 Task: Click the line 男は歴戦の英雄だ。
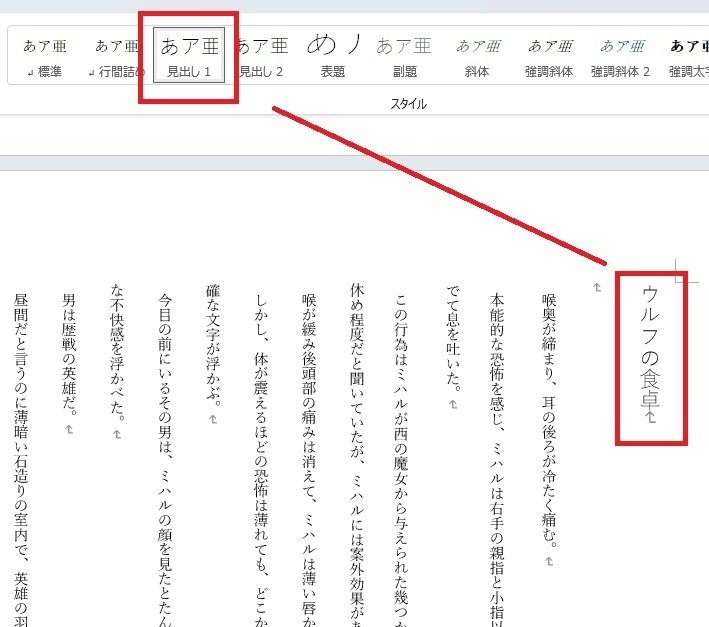(x=69, y=355)
